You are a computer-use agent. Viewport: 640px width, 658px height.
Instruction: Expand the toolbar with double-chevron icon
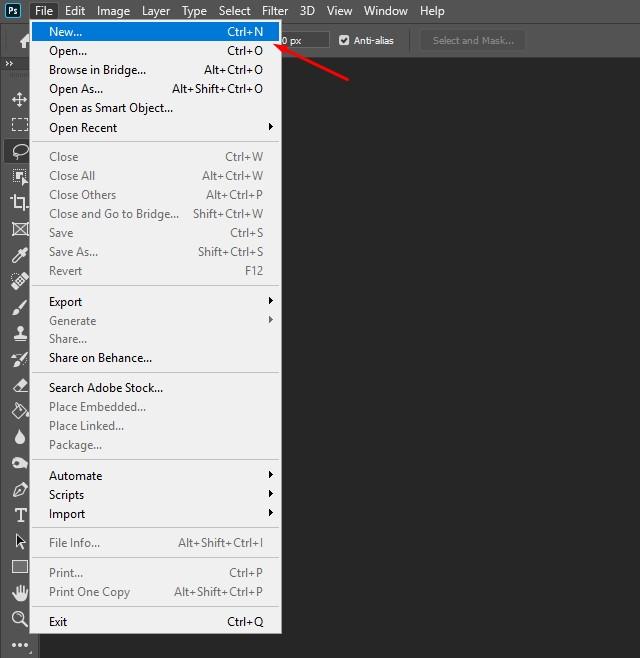[9, 63]
